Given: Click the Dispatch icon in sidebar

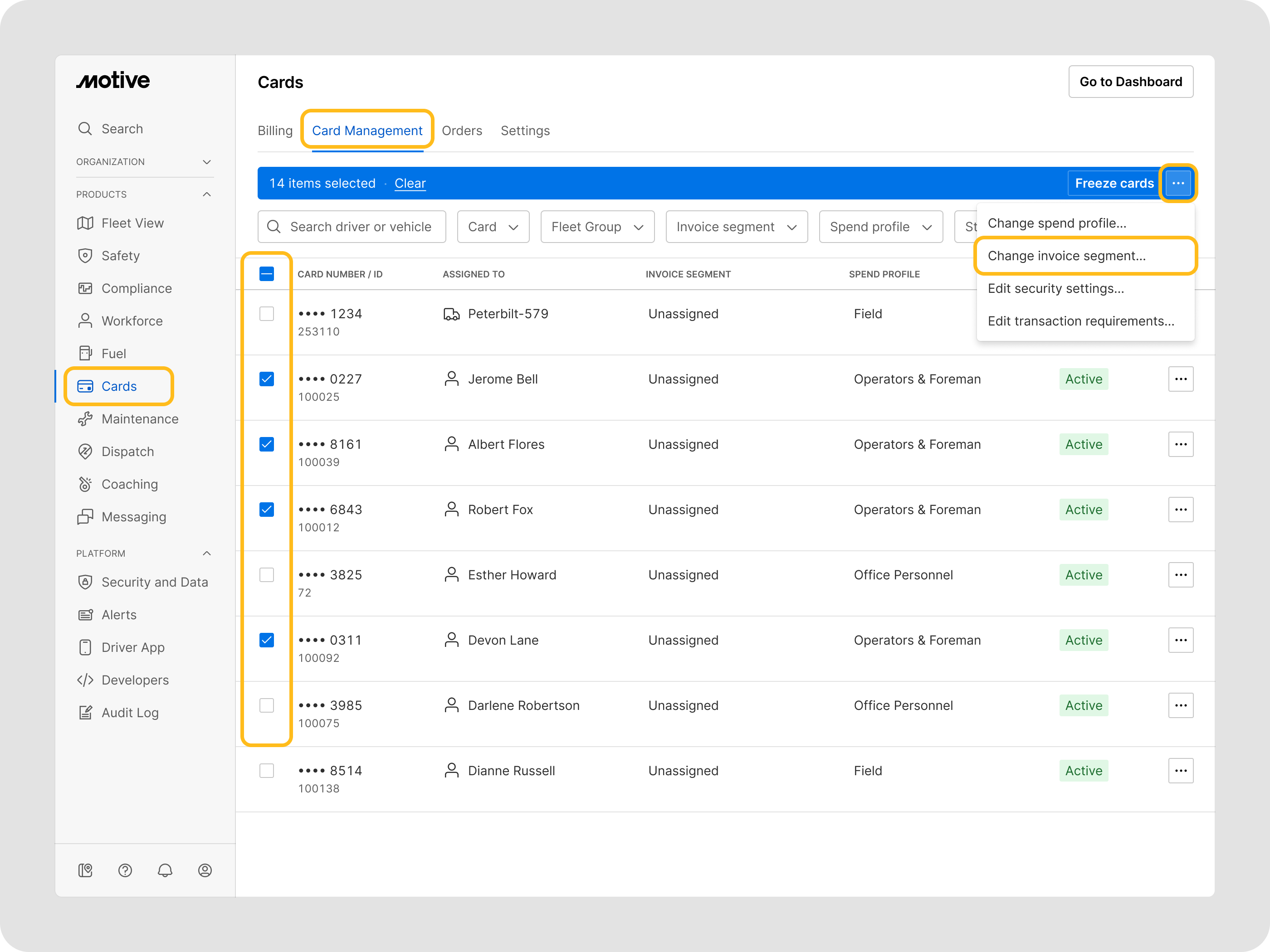Looking at the screenshot, I should tap(85, 452).
